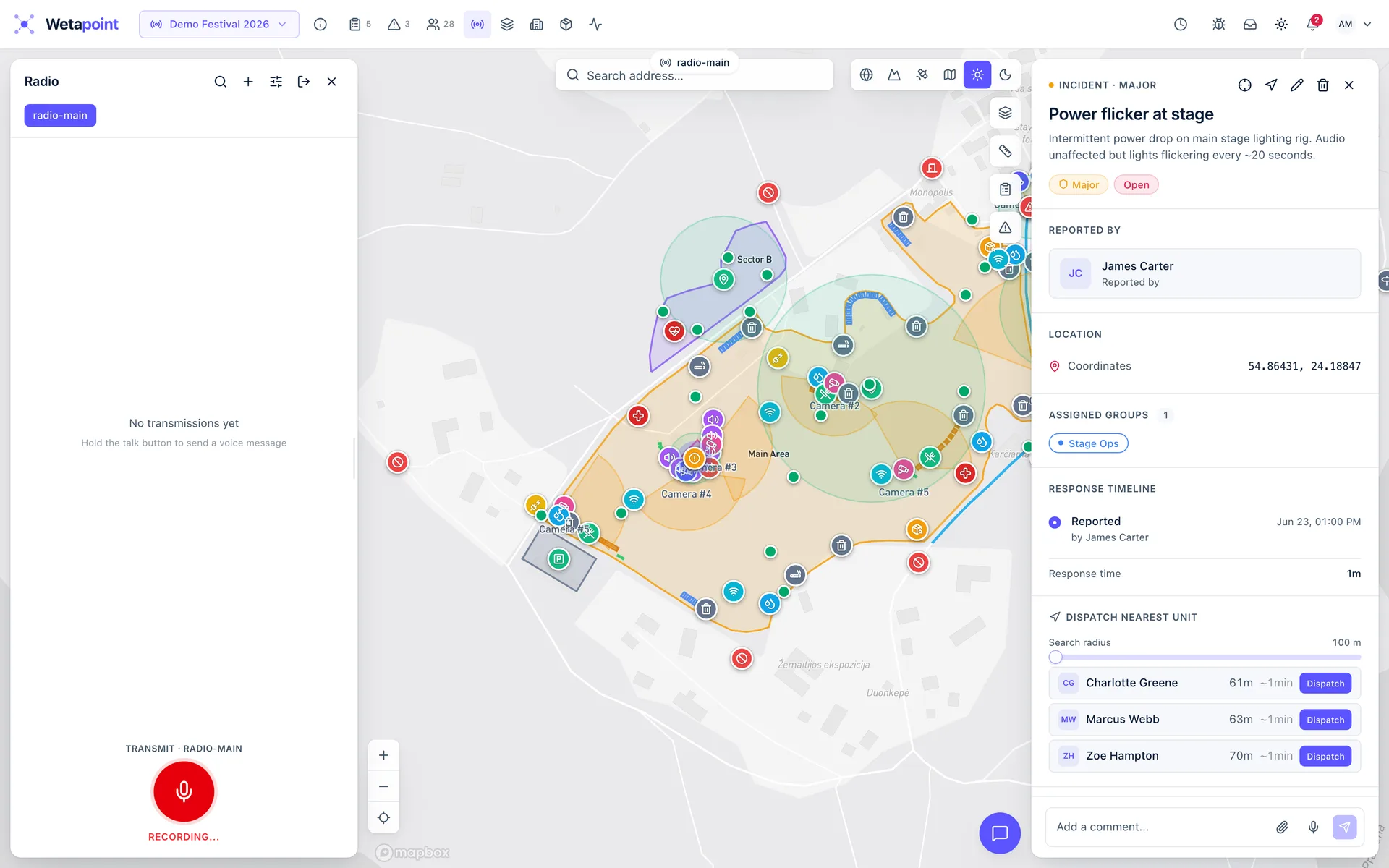Open the Demo Festival 2026 event dropdown
The width and height of the screenshot is (1389, 868).
pyautogui.click(x=219, y=24)
